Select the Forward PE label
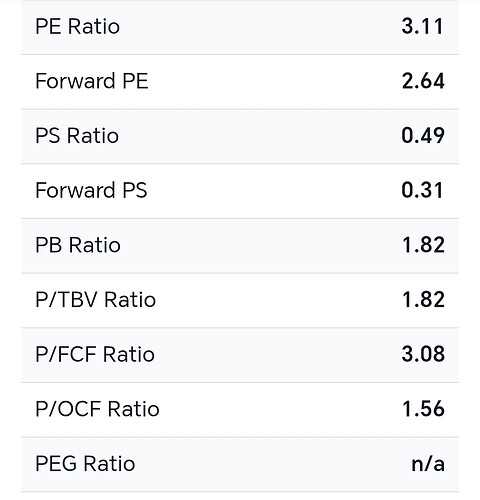480x500 pixels. coord(92,81)
